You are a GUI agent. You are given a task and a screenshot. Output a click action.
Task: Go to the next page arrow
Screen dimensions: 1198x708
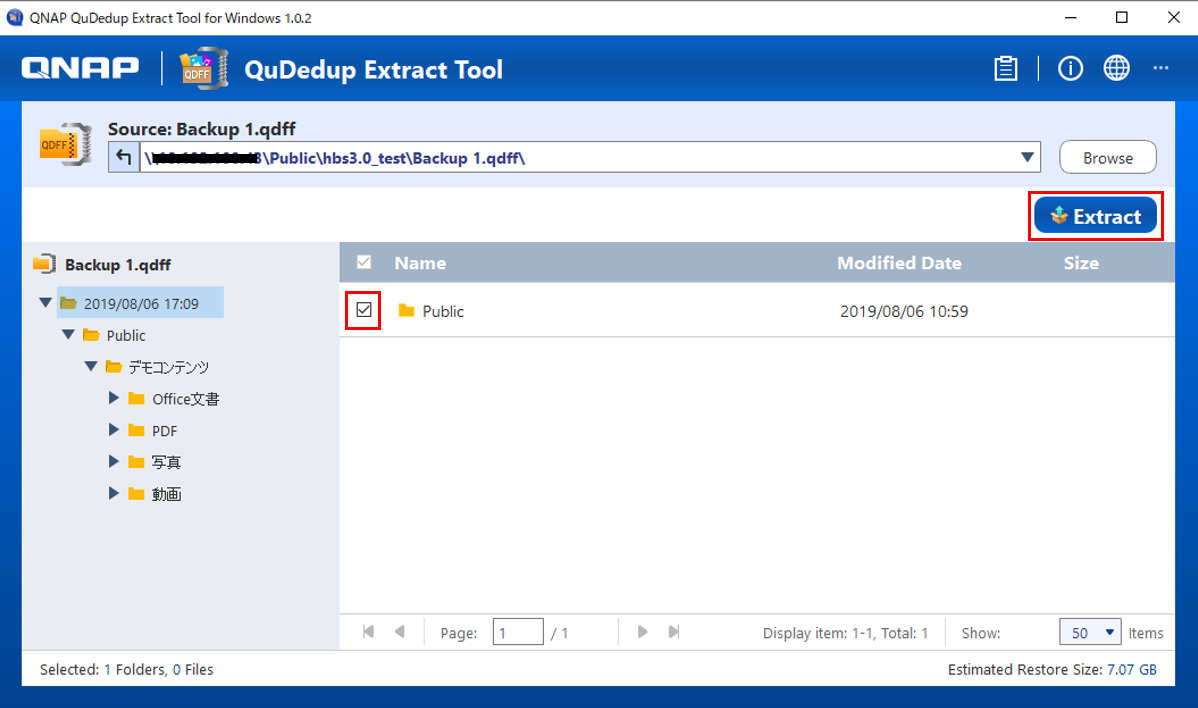(x=643, y=632)
